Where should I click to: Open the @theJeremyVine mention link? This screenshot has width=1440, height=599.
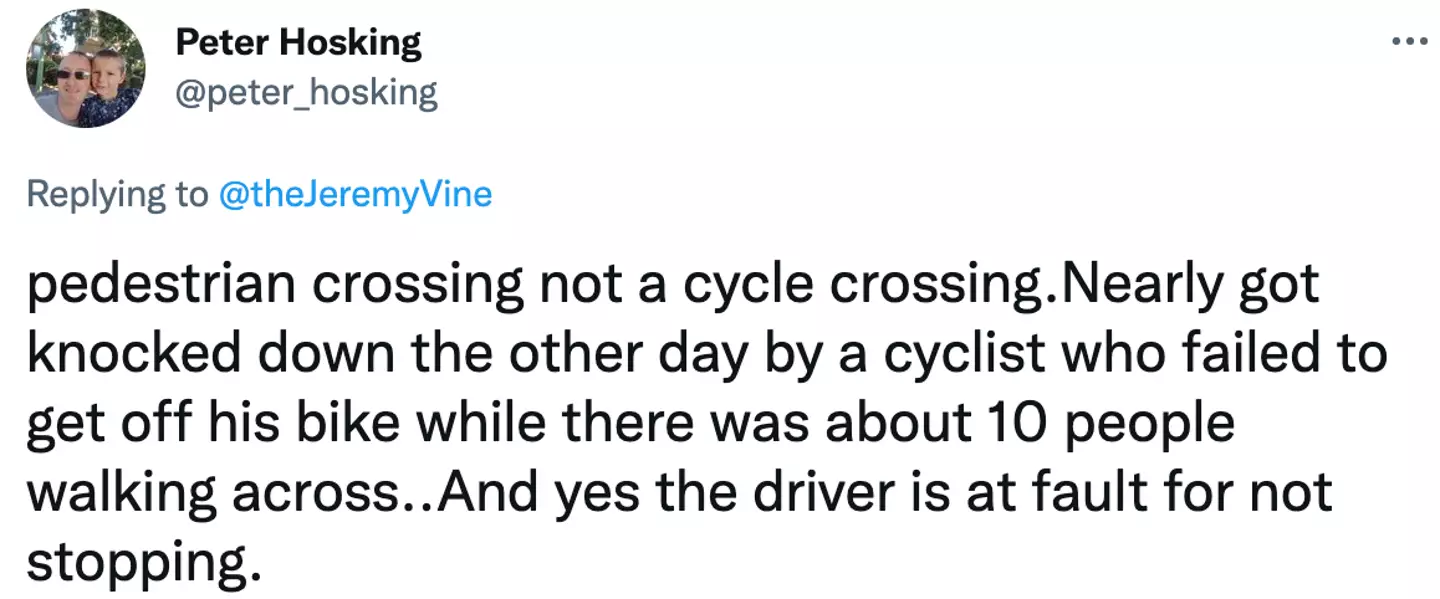[352, 193]
